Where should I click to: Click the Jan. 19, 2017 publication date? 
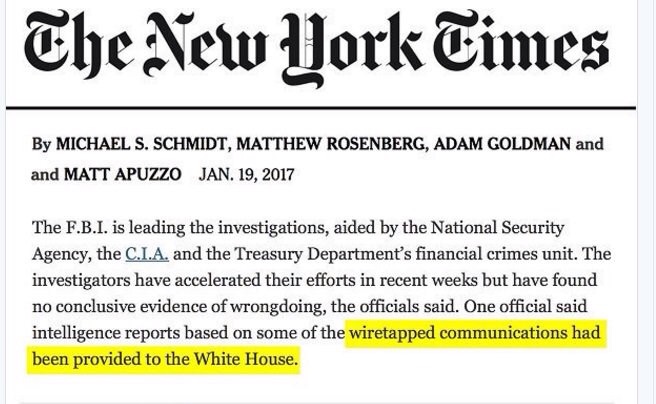[x=246, y=174]
